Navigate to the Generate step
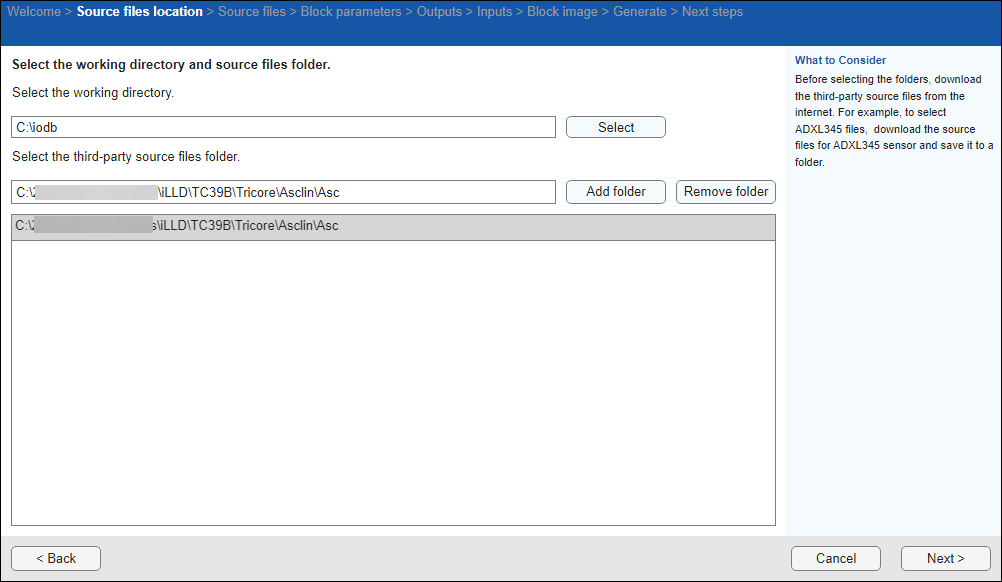The height and width of the screenshot is (582, 1002). [x=640, y=11]
